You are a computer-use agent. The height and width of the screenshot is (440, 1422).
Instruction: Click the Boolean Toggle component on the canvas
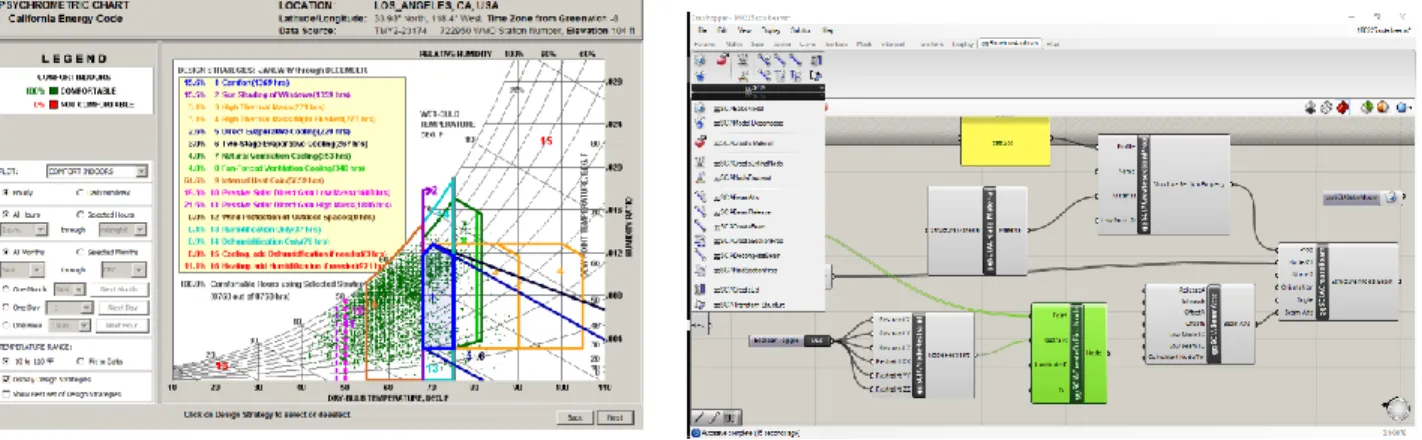point(789,341)
